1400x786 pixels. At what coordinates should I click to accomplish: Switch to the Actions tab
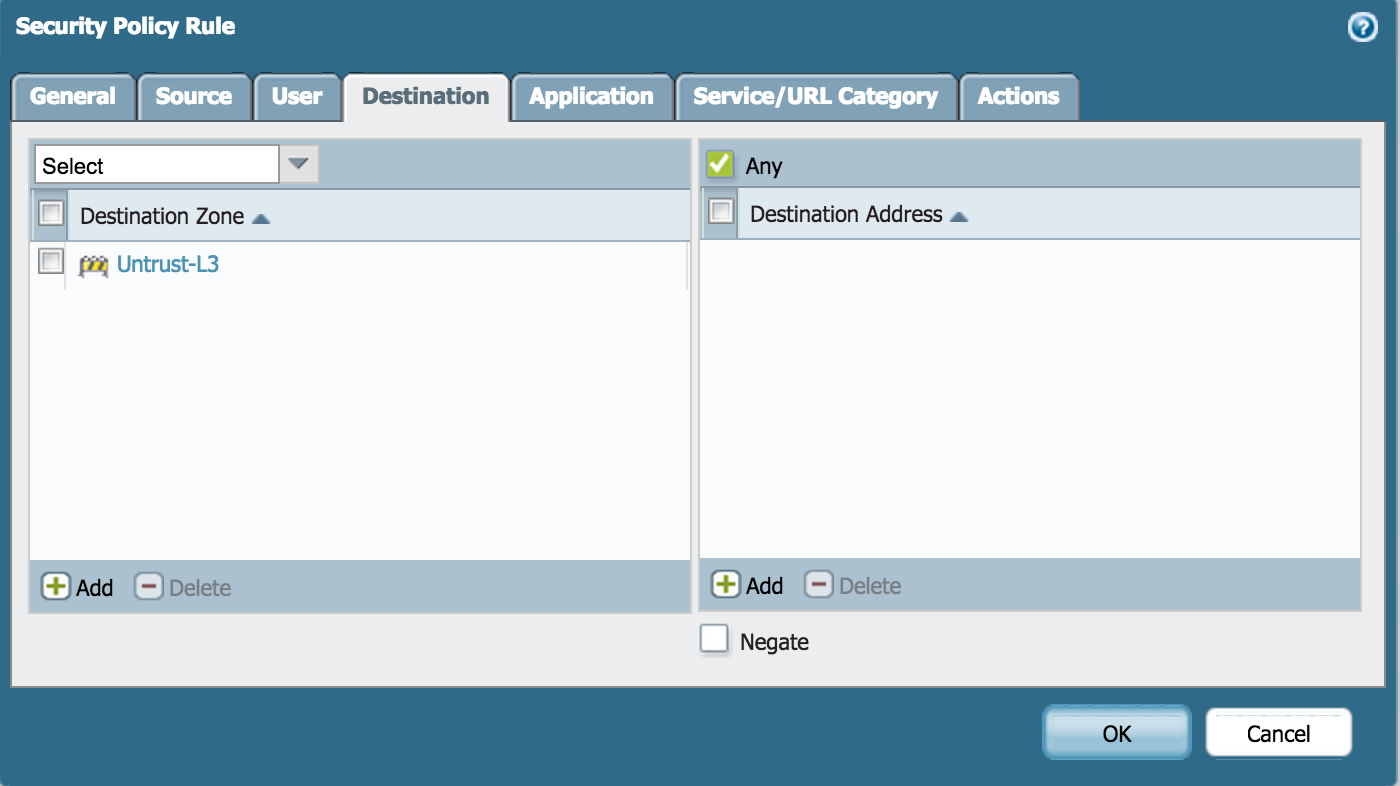[x=1019, y=96]
